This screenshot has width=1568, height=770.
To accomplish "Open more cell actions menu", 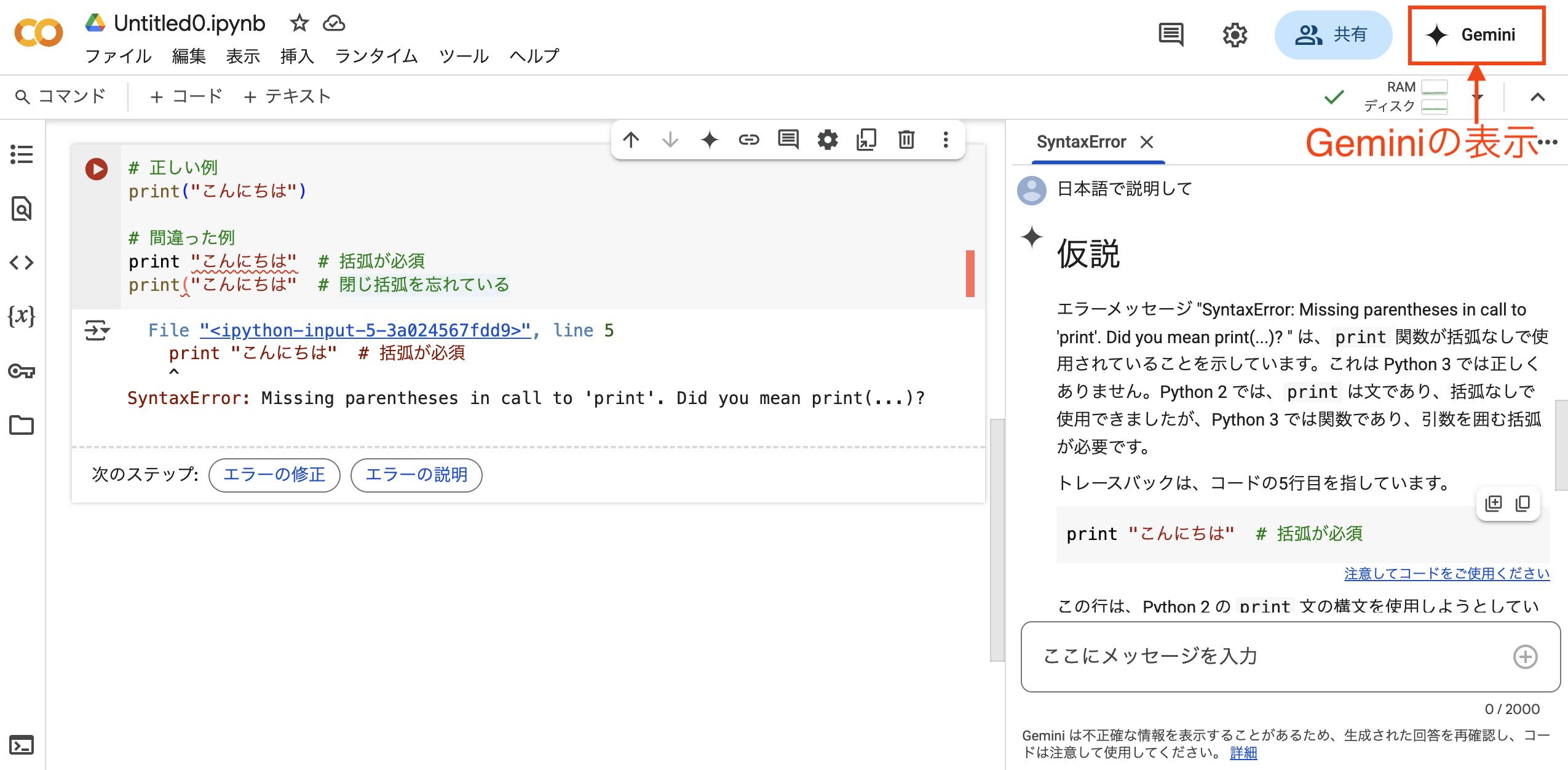I will coord(946,140).
